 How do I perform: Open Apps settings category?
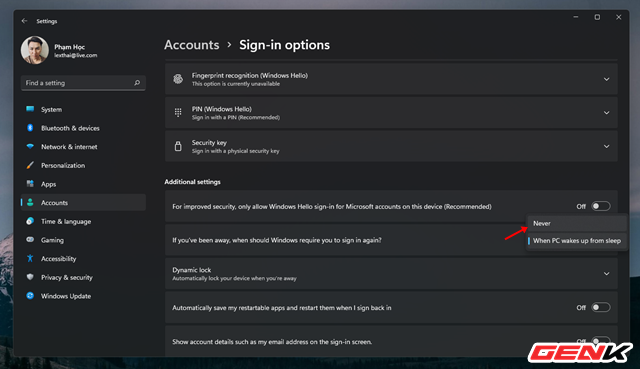click(x=83, y=184)
